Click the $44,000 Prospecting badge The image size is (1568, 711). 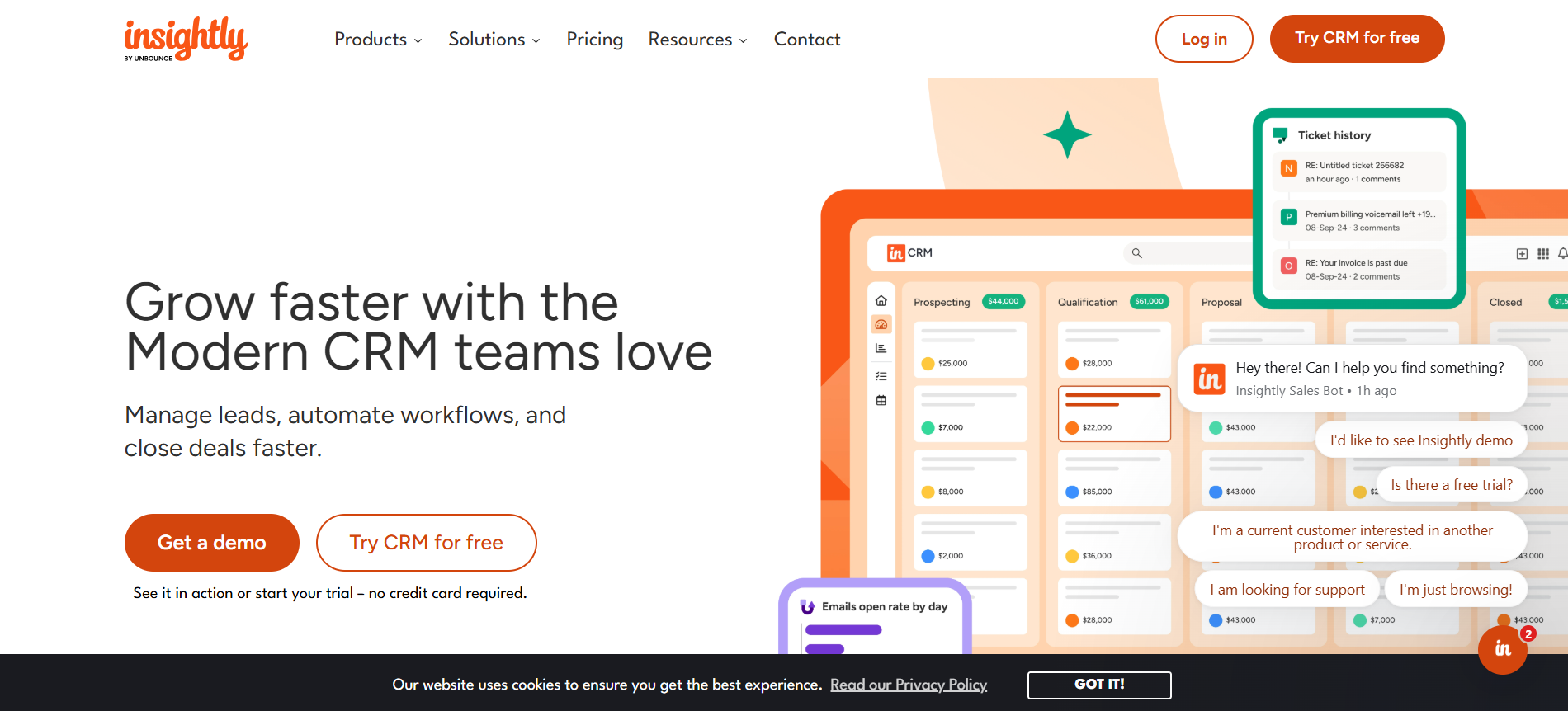tap(1003, 302)
